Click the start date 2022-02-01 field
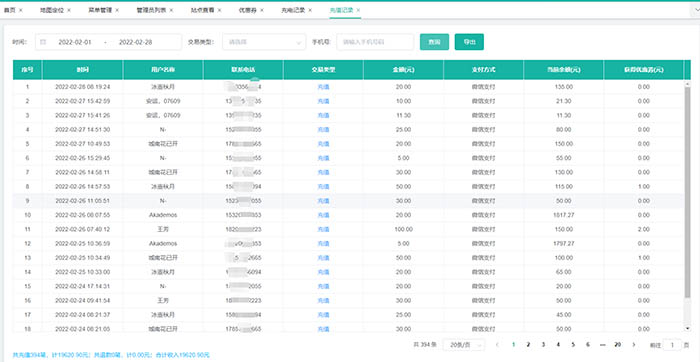 tap(75, 42)
